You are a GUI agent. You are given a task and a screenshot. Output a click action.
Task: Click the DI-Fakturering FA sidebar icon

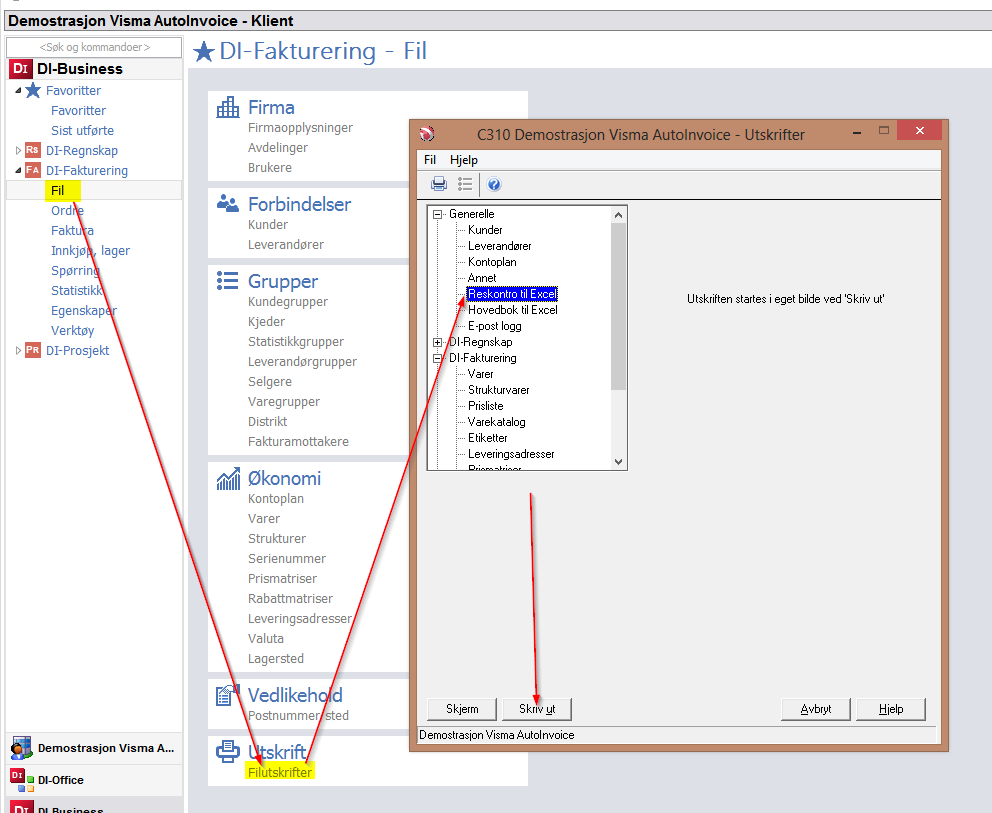33,170
